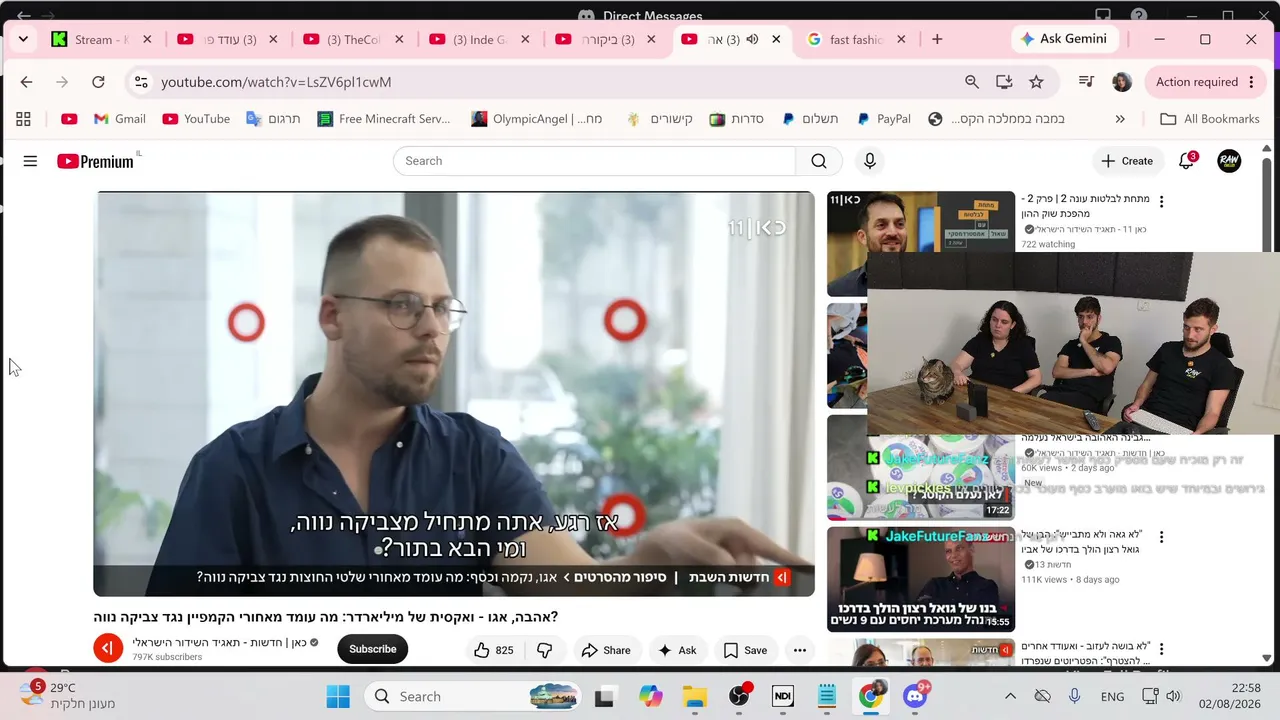The image size is (1280, 720).
Task: Open the YouTube guide hamburger menu
Action: coord(30,161)
